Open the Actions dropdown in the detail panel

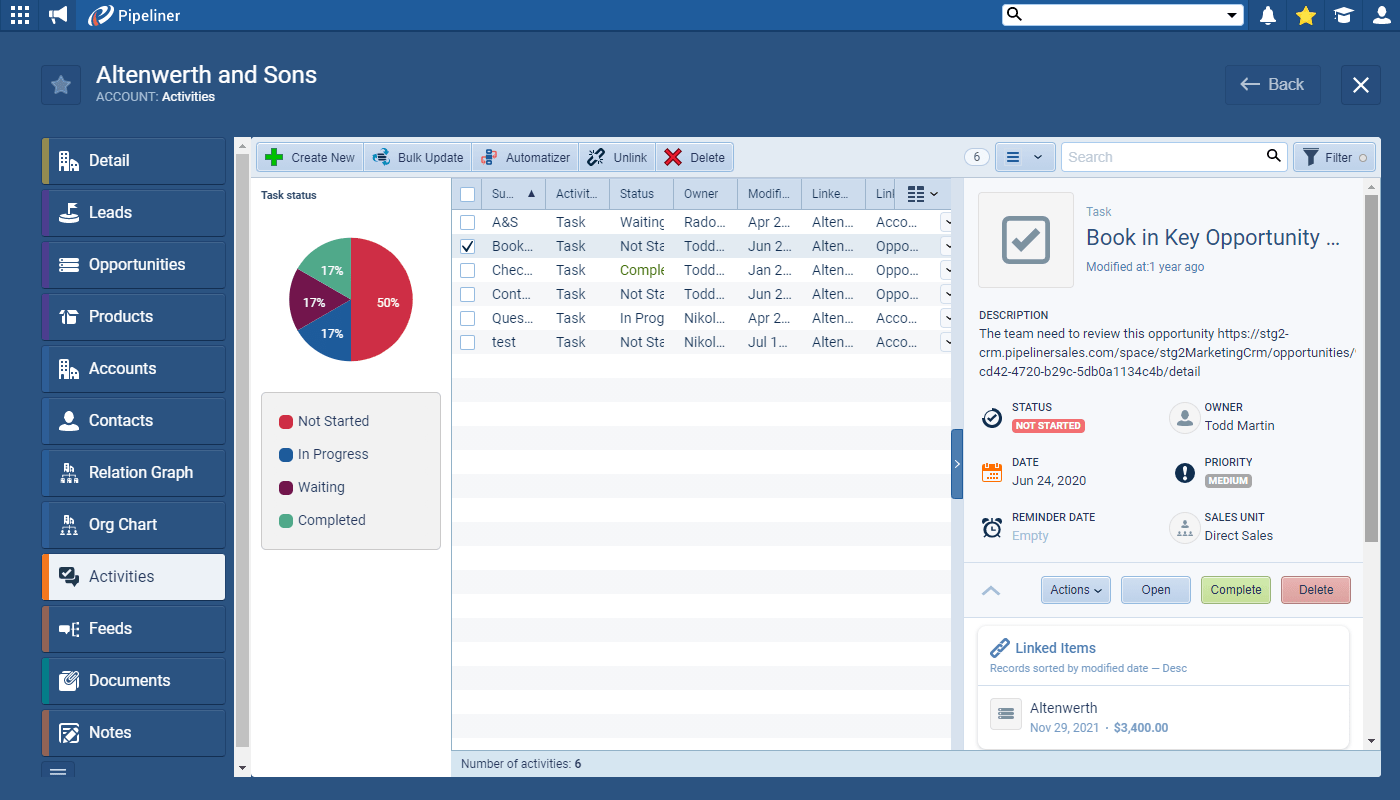click(1075, 590)
